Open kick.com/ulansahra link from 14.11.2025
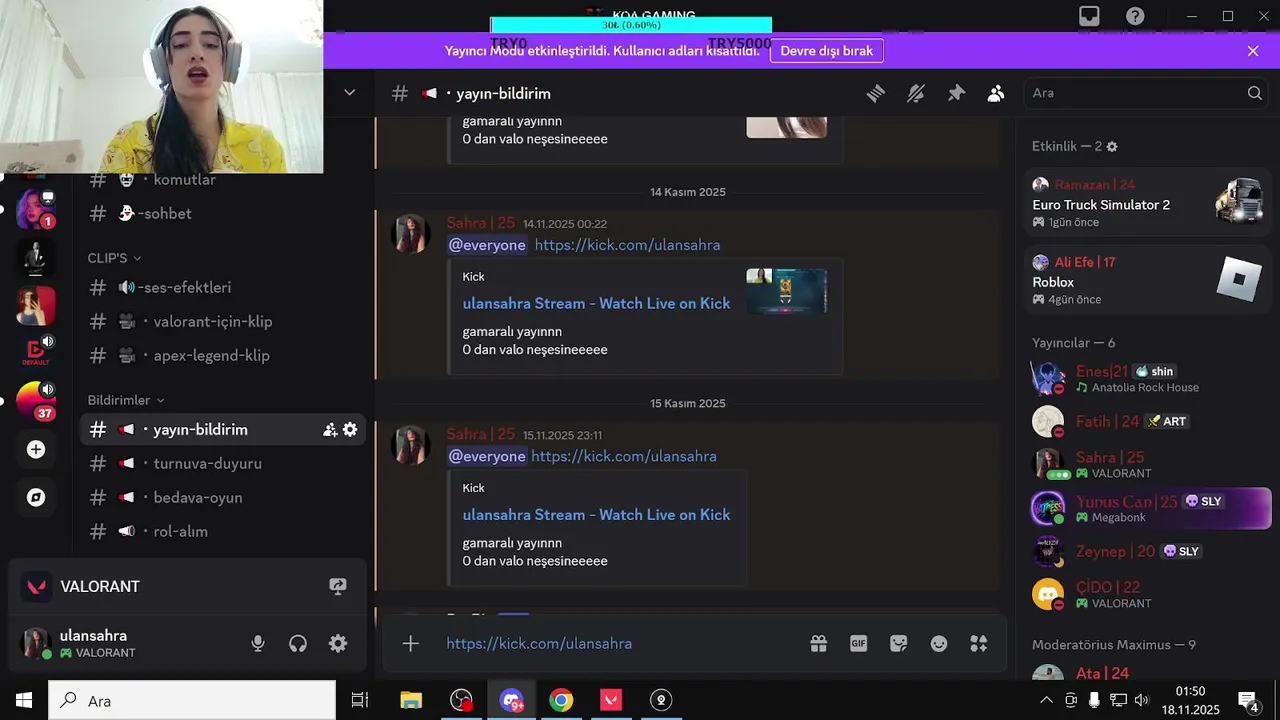Screen dimensions: 1280x720 [627, 245]
